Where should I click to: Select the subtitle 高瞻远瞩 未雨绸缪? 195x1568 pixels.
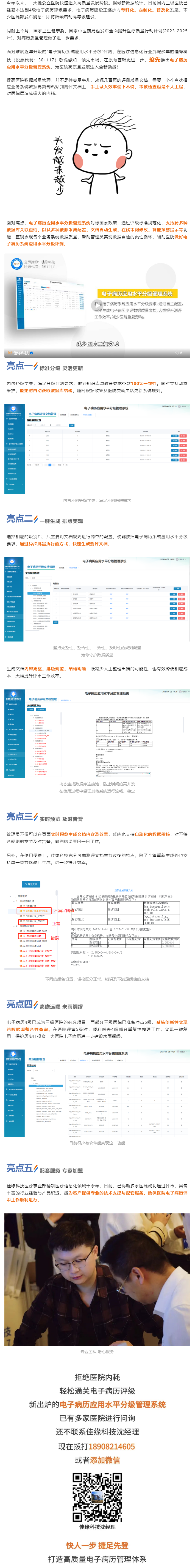tap(61, 1007)
